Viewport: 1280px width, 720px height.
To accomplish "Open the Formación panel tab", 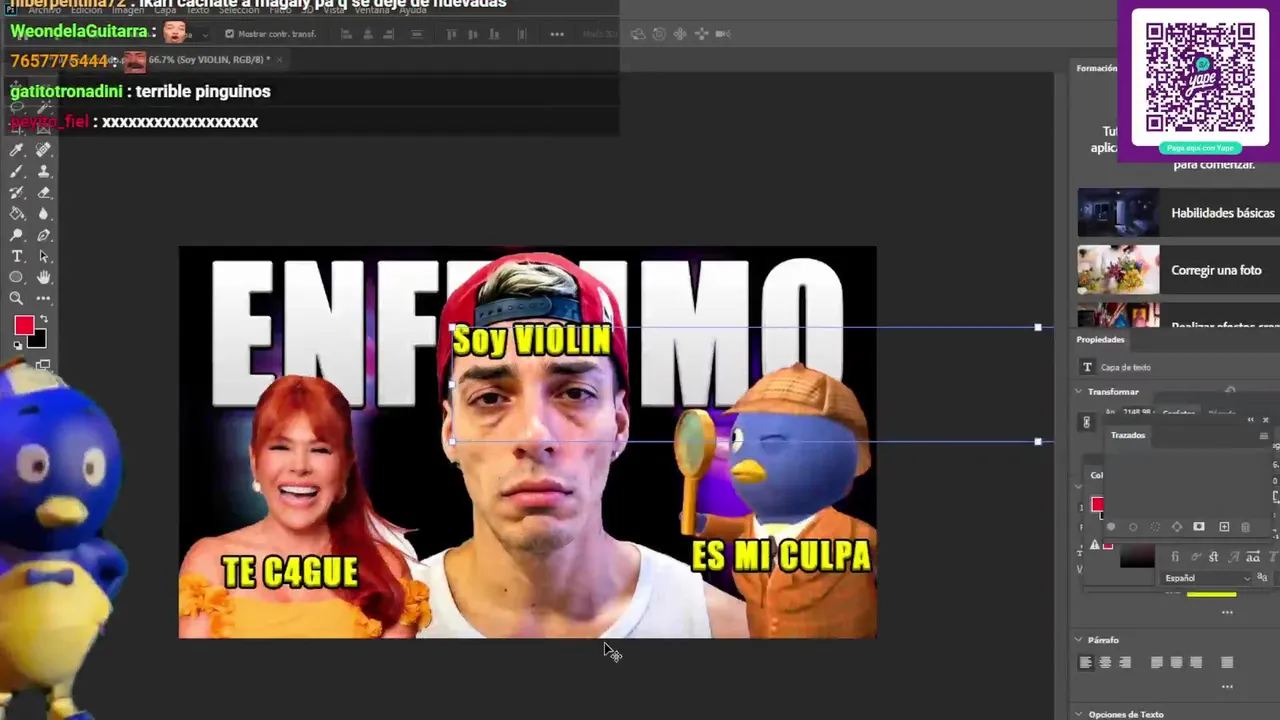I will pyautogui.click(x=1096, y=68).
